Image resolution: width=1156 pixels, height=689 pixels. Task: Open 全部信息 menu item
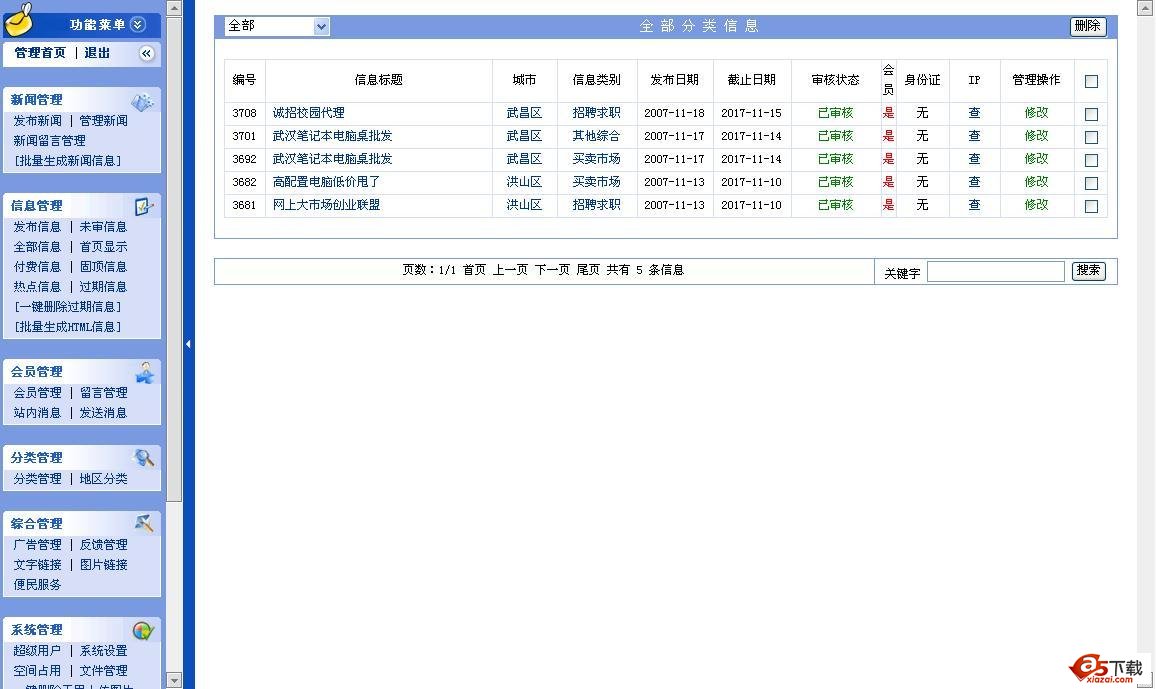click(37, 246)
